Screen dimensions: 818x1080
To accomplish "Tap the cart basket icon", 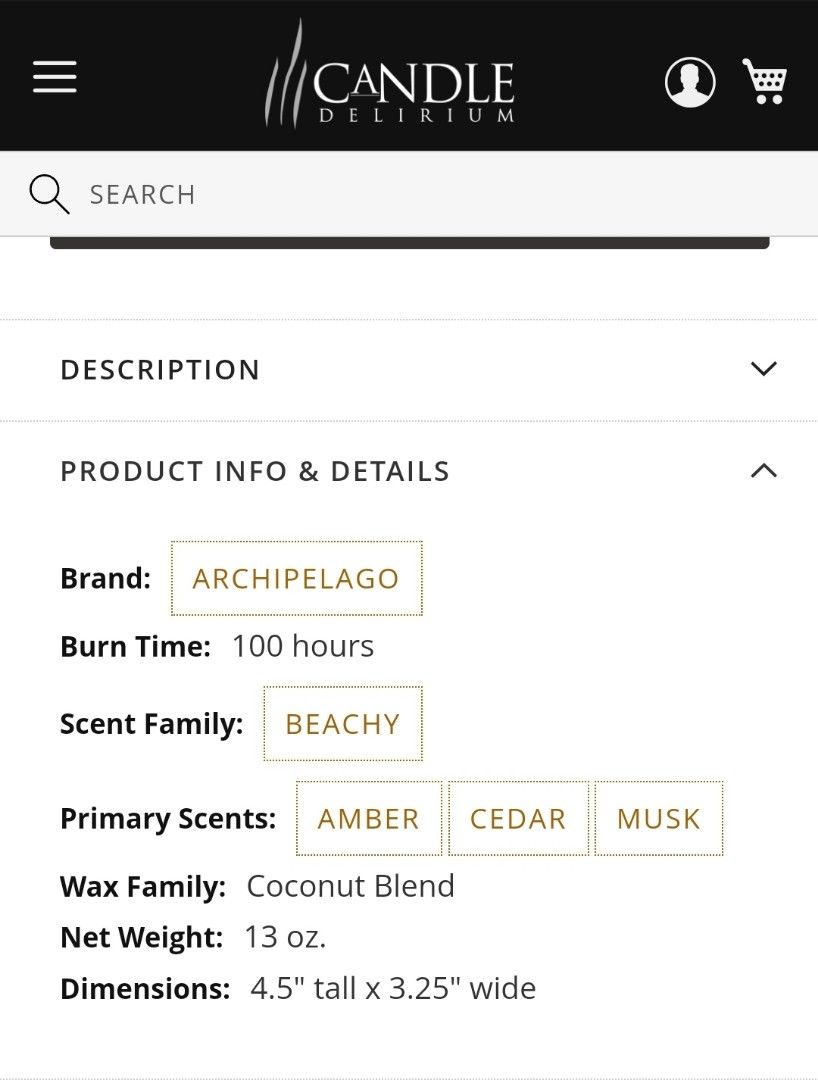I will pos(765,82).
